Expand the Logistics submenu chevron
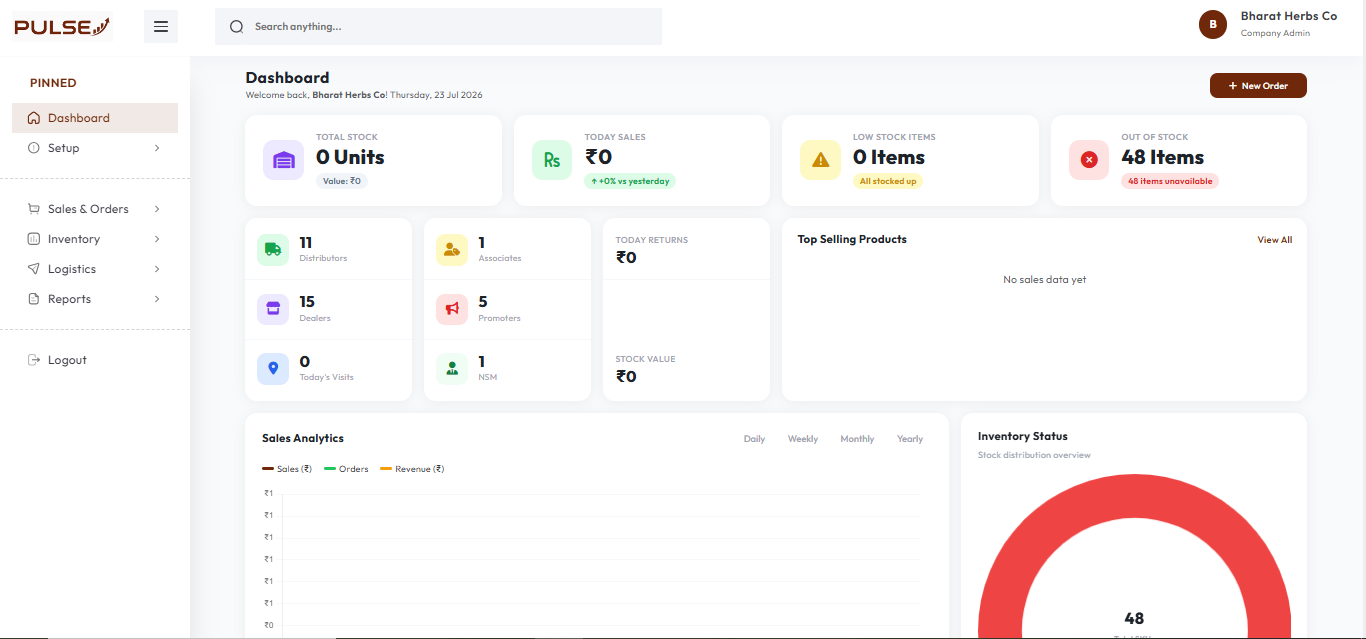Screen dimensions: 1366x639 pyautogui.click(x=157, y=269)
